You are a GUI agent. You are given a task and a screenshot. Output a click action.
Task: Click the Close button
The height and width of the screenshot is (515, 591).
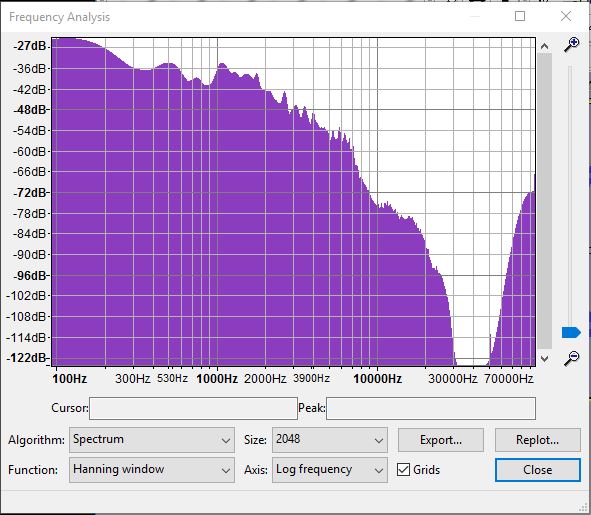(537, 470)
